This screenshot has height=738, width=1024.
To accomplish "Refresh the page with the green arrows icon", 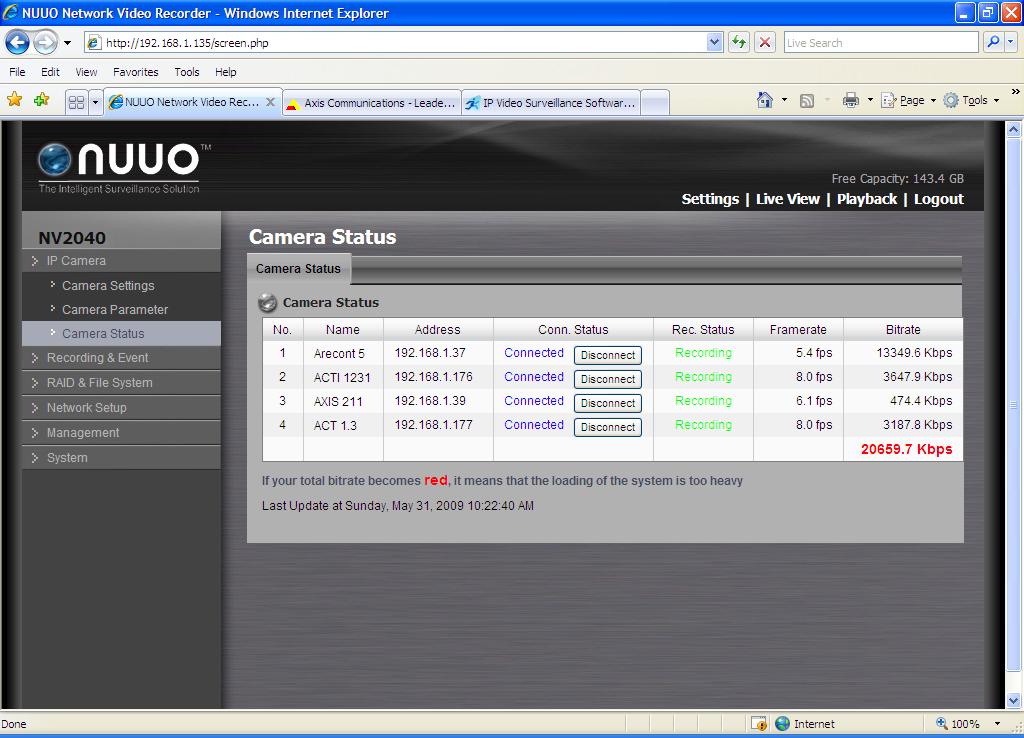I will [739, 43].
